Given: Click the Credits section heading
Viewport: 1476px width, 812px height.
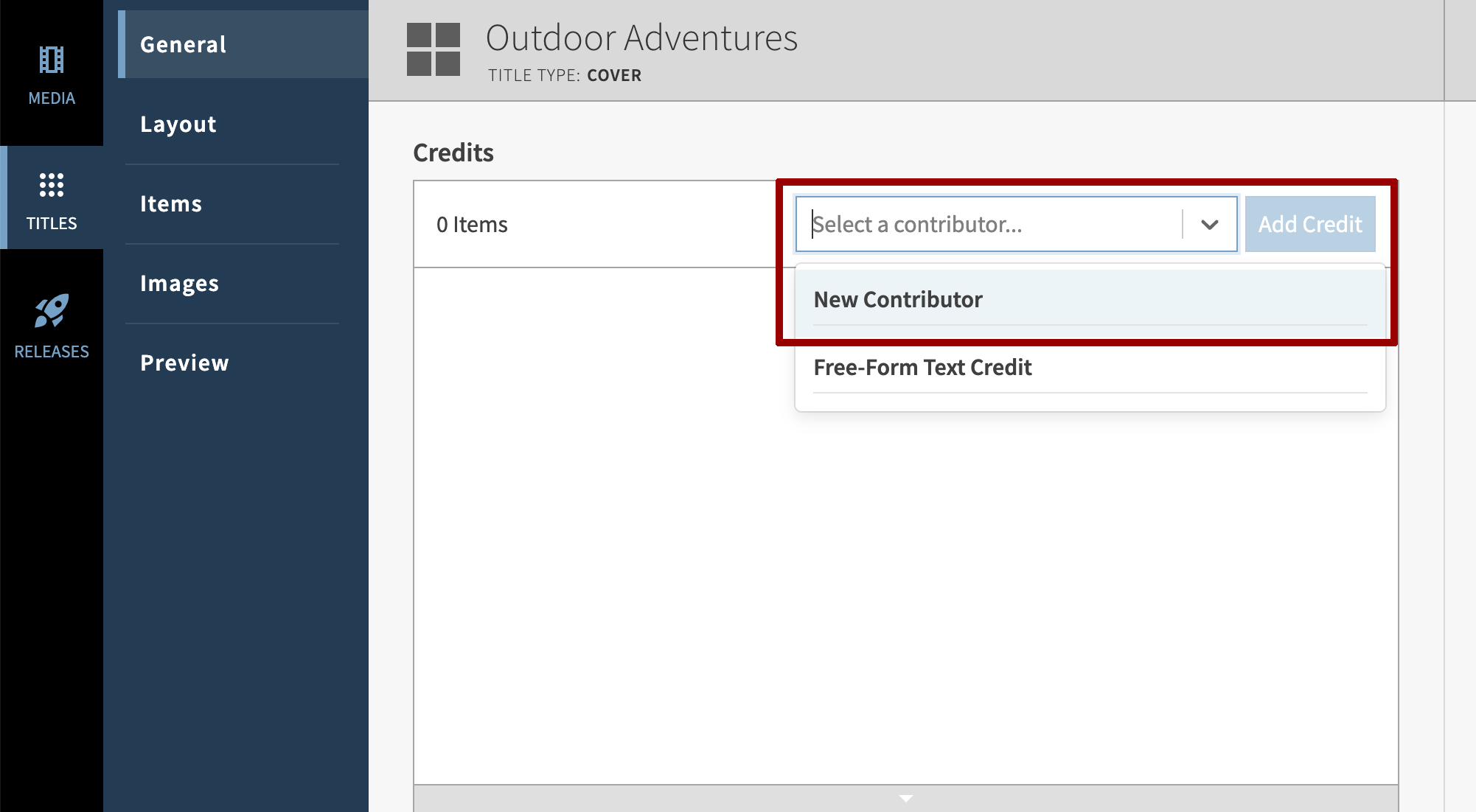Looking at the screenshot, I should (x=453, y=152).
